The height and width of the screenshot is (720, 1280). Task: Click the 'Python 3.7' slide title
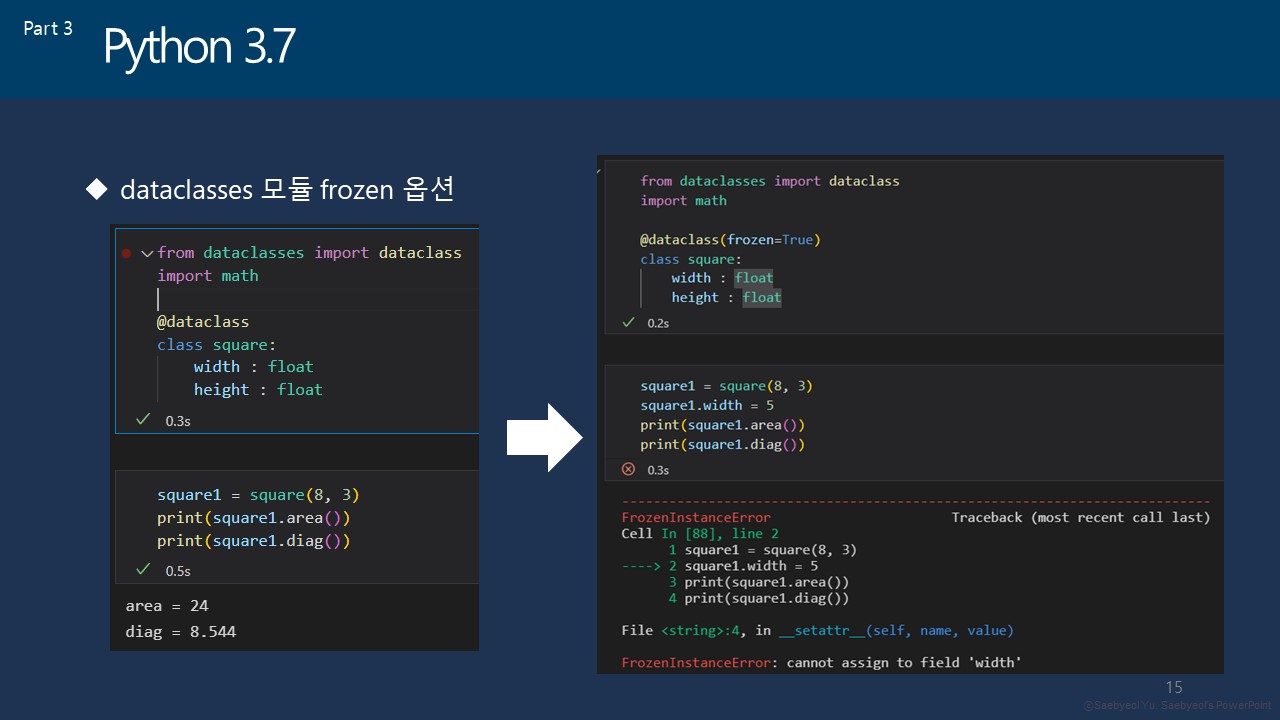pyautogui.click(x=200, y=47)
